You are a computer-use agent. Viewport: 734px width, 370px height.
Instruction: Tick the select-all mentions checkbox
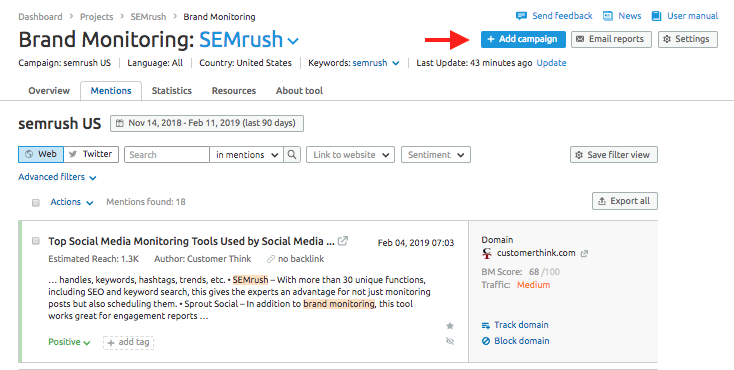coord(36,202)
